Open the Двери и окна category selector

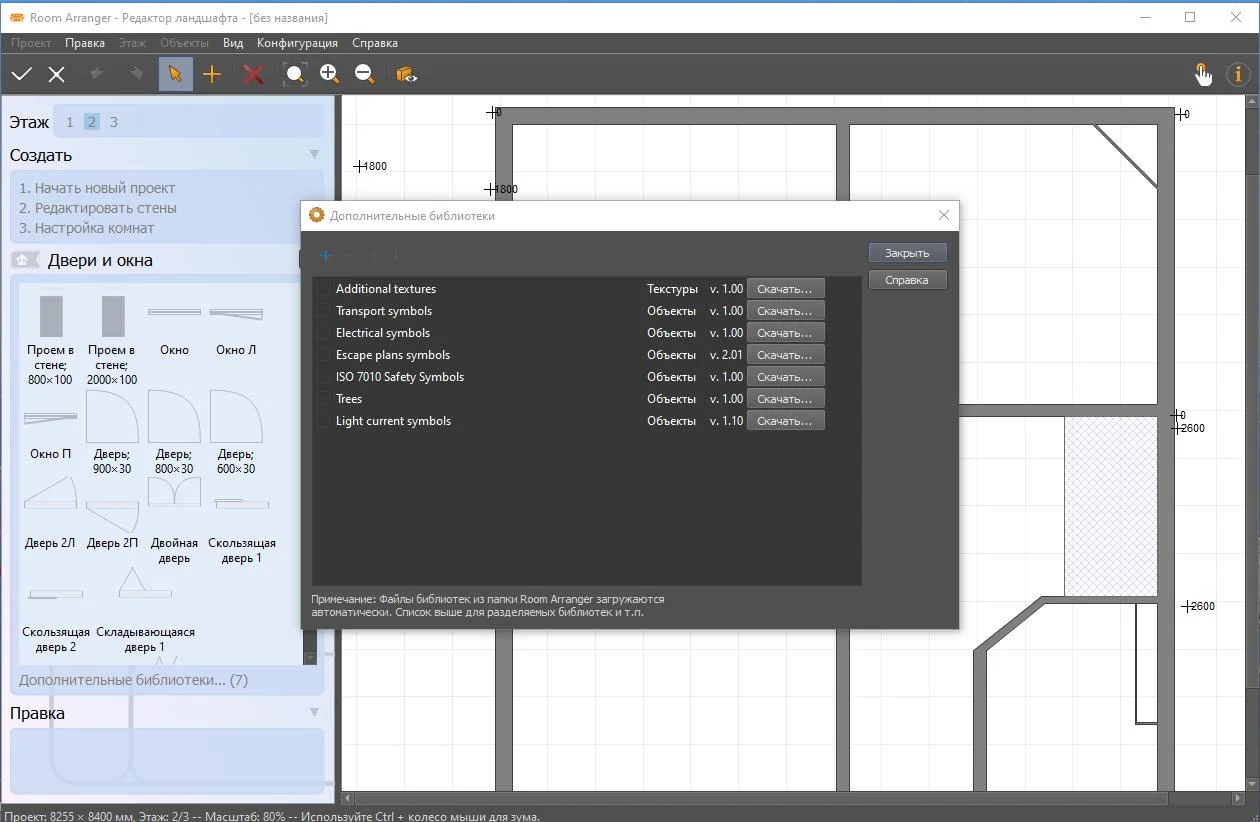(x=22, y=260)
